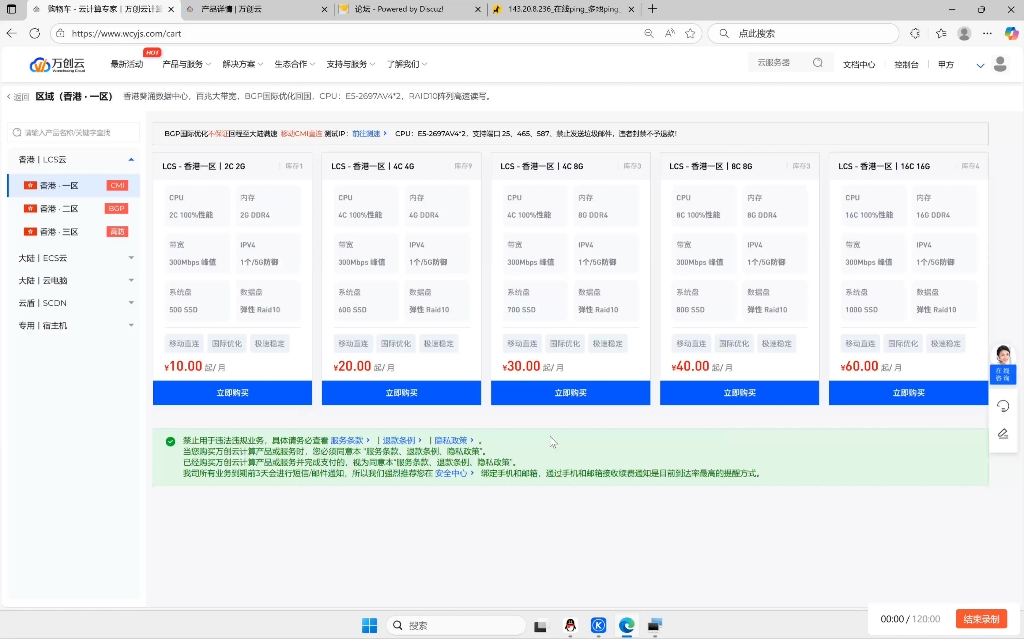Click the Wanchuangyun logo
The width and height of the screenshot is (1024, 639).
point(57,64)
